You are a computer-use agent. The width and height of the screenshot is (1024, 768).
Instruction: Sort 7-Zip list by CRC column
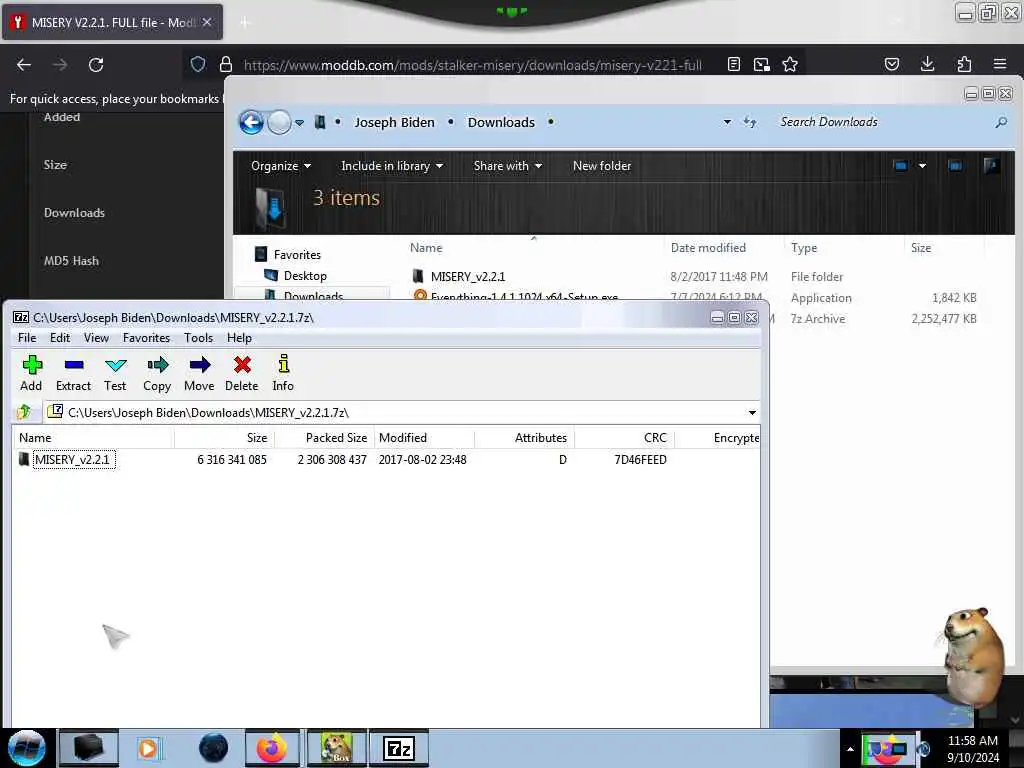pos(624,438)
